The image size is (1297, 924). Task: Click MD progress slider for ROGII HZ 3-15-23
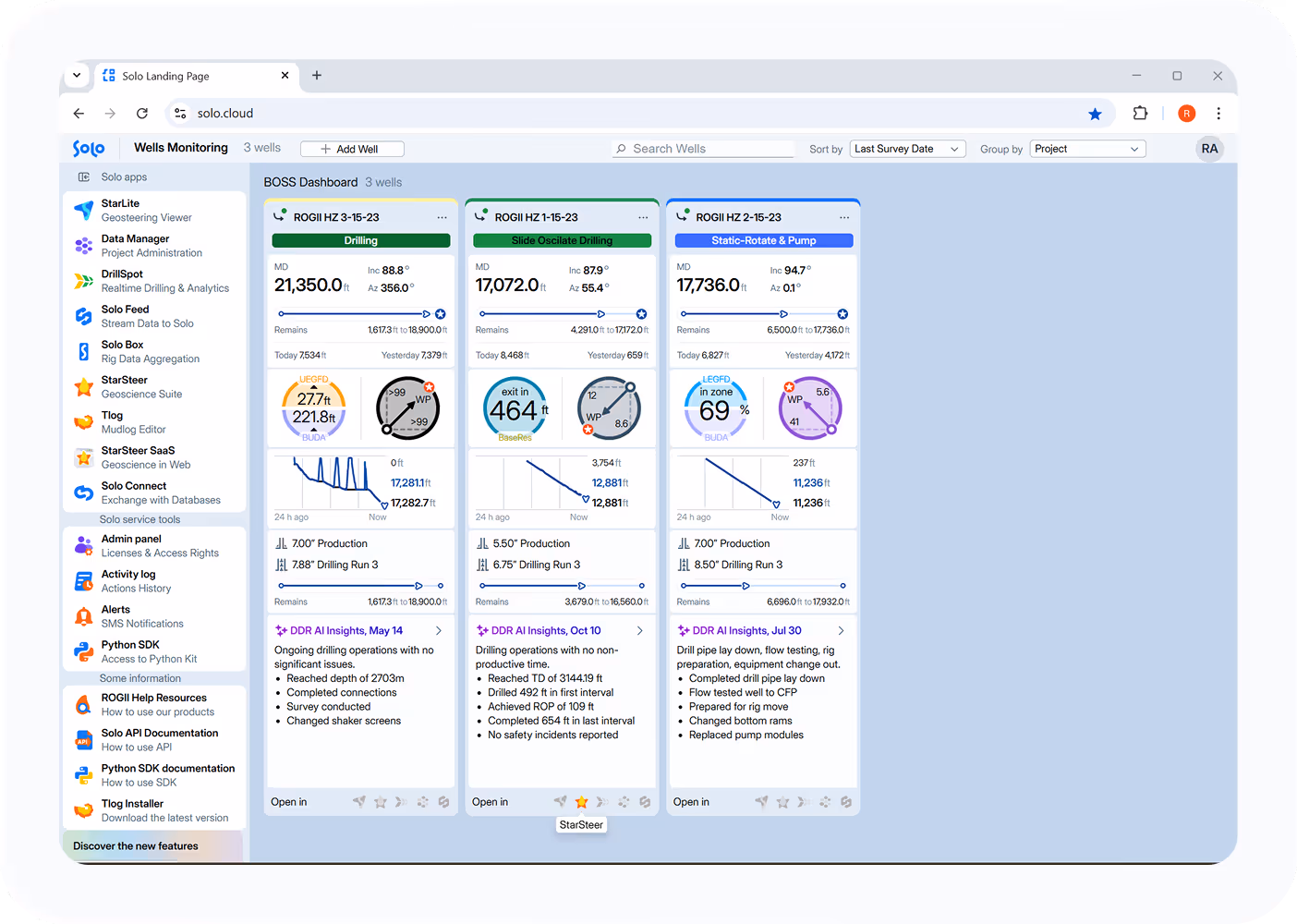tap(361, 314)
